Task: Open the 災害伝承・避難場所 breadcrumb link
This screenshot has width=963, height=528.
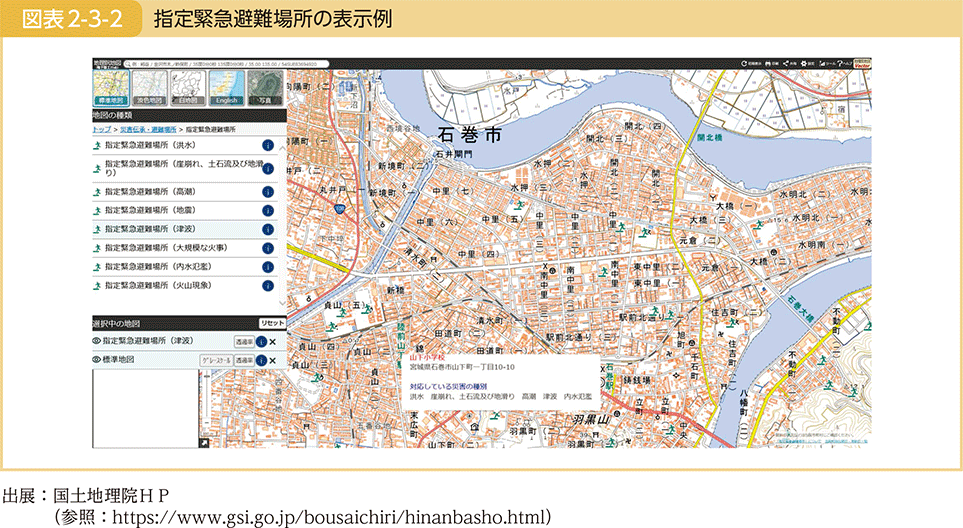Action: tap(148, 130)
